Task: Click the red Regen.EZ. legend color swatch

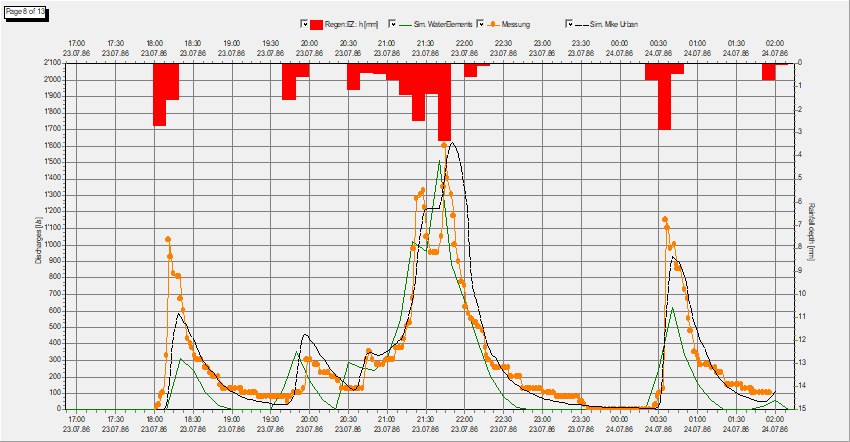Action: point(316,22)
